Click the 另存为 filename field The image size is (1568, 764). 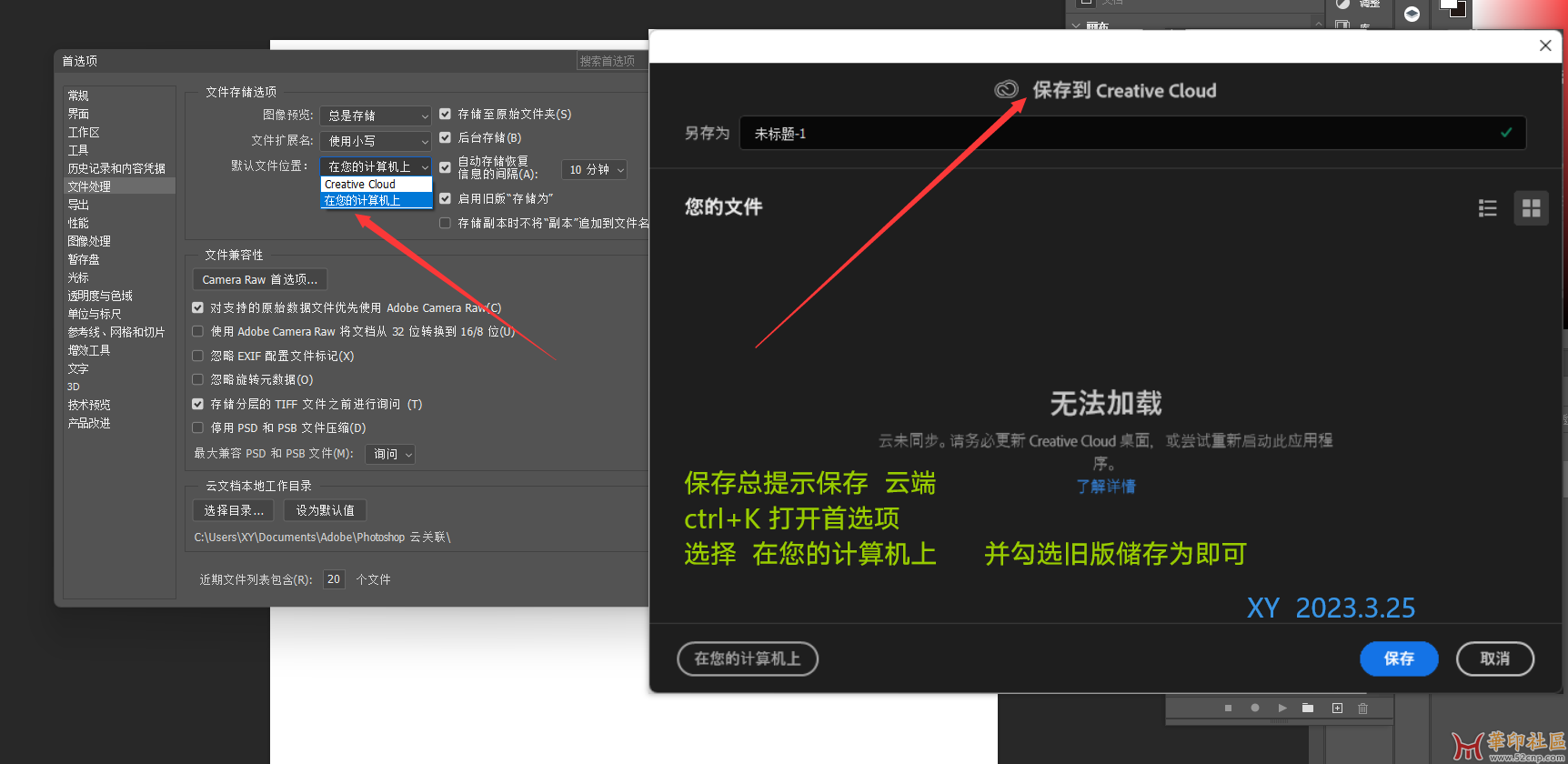[1132, 133]
